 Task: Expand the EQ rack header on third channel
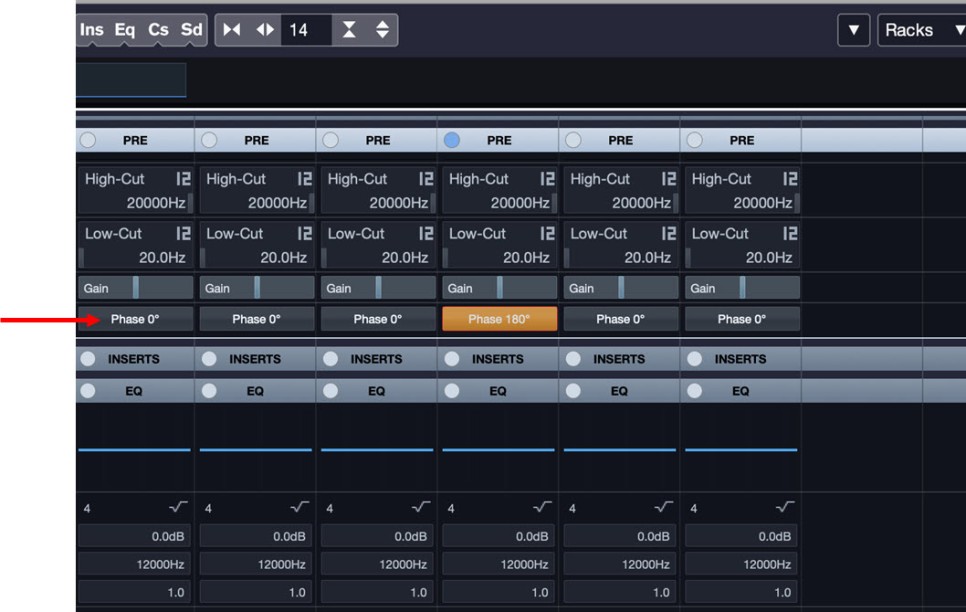pos(376,392)
